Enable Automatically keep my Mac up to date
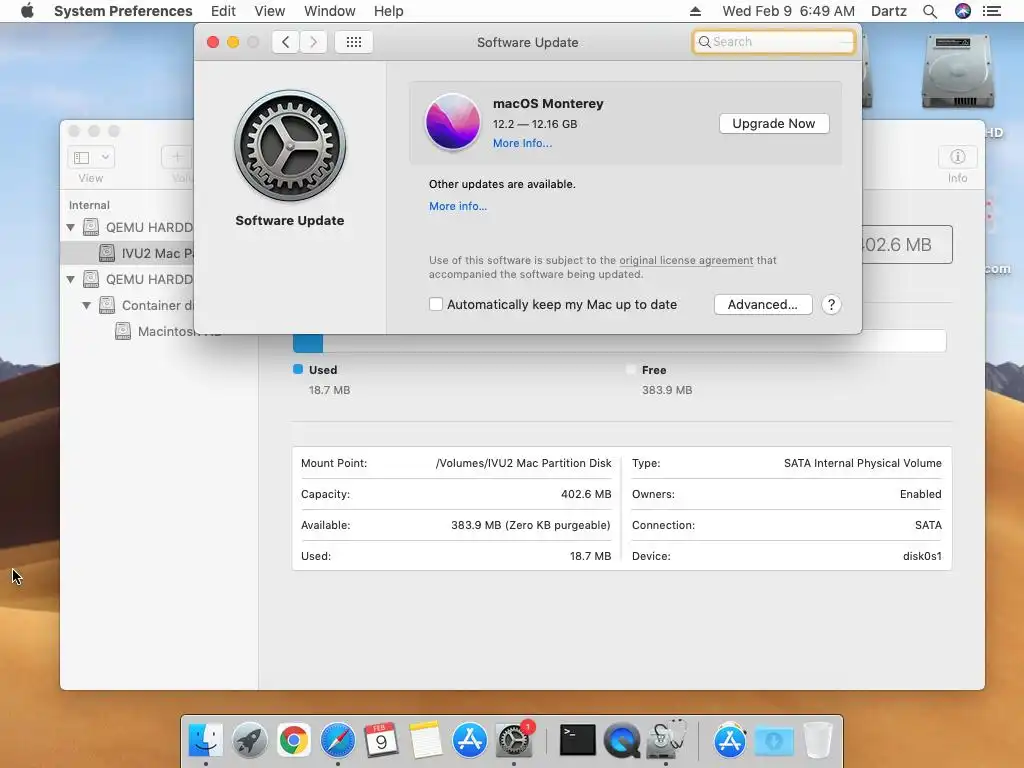 tap(436, 304)
